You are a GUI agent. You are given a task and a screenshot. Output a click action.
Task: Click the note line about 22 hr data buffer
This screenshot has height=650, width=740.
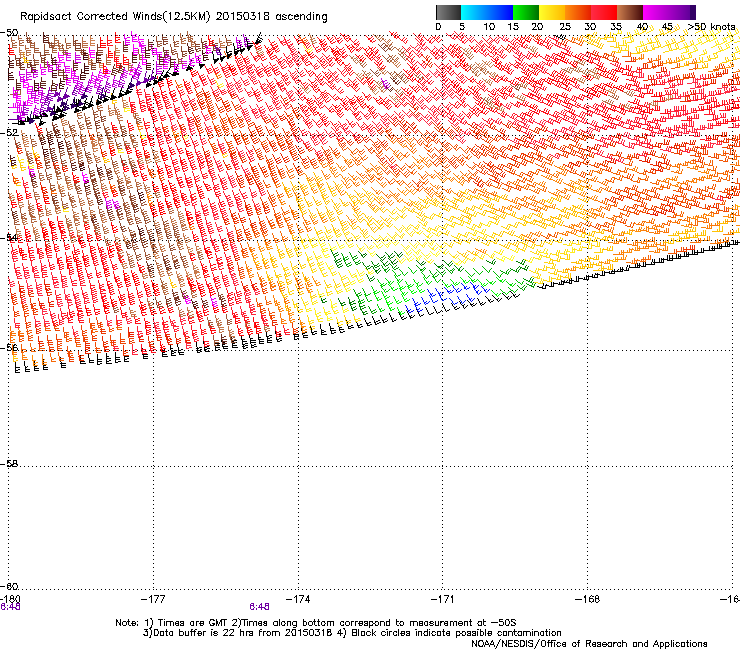[352, 633]
